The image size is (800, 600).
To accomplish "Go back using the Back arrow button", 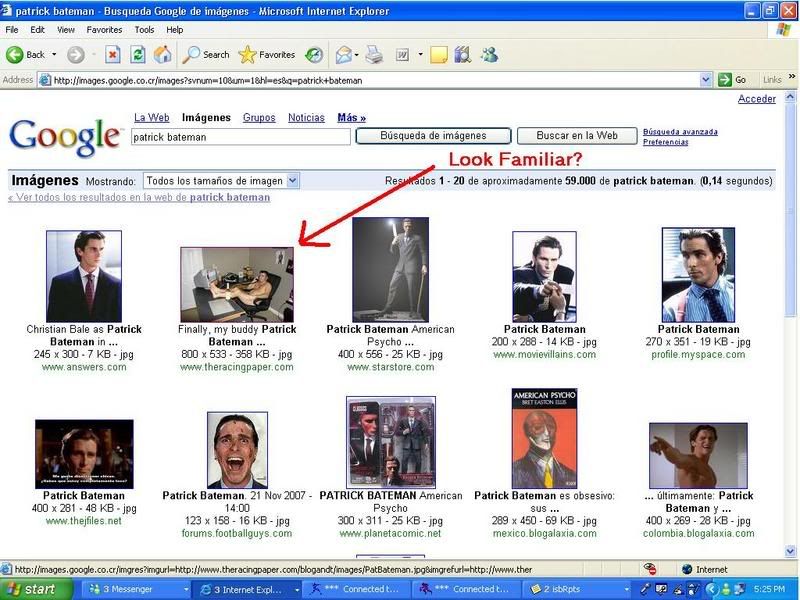I will (x=26, y=55).
